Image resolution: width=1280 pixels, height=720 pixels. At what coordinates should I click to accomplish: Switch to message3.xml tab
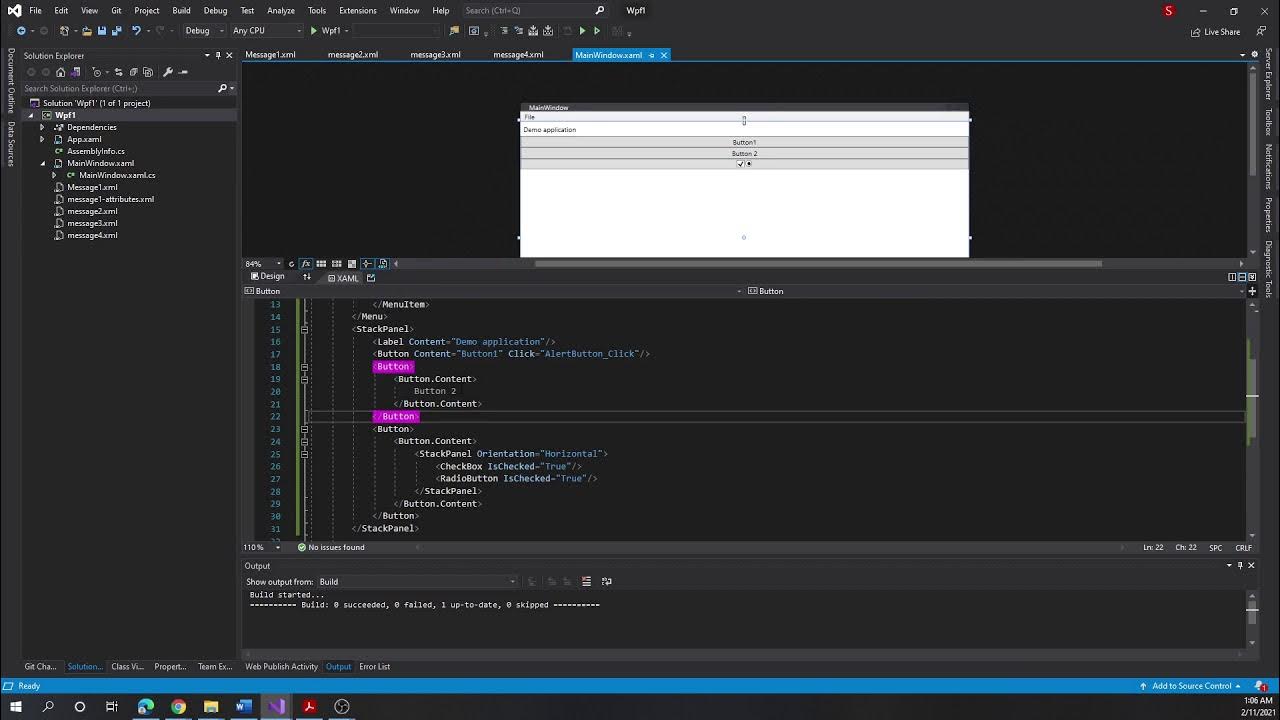(435, 55)
